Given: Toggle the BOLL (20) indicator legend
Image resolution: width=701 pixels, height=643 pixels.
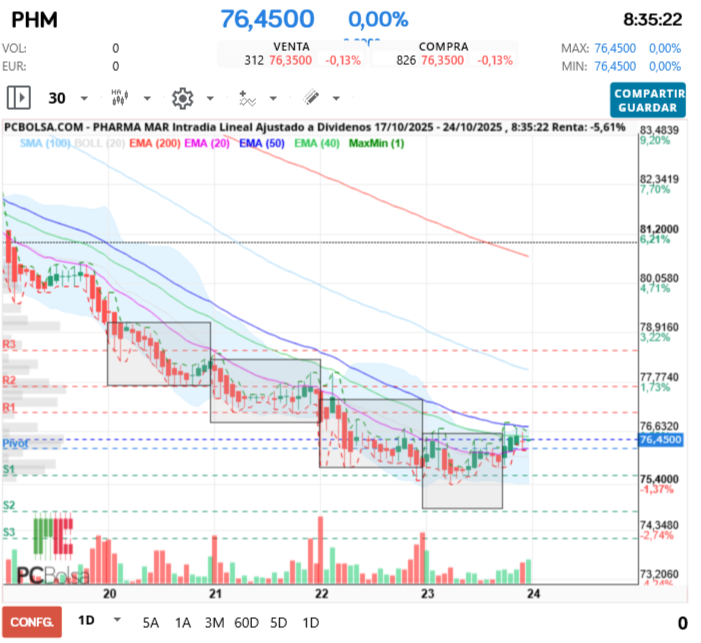Looking at the screenshot, I should point(99,144).
